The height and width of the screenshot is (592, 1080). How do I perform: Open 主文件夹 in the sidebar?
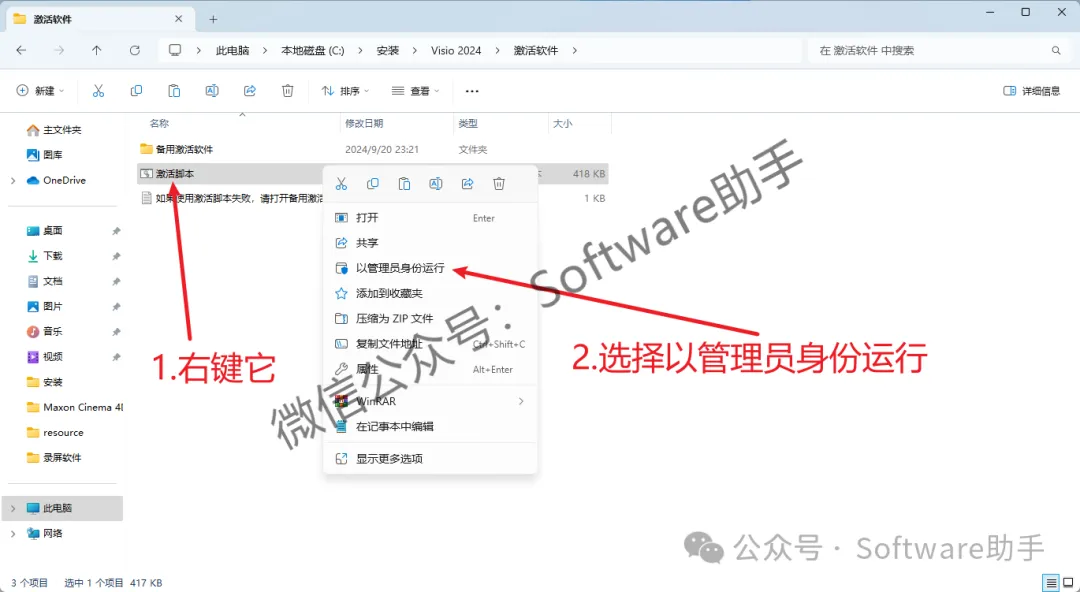click(54, 130)
